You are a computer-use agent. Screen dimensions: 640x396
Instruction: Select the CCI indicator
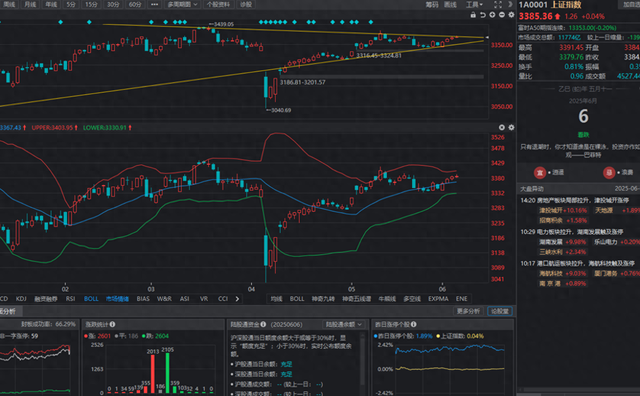pos(223,299)
